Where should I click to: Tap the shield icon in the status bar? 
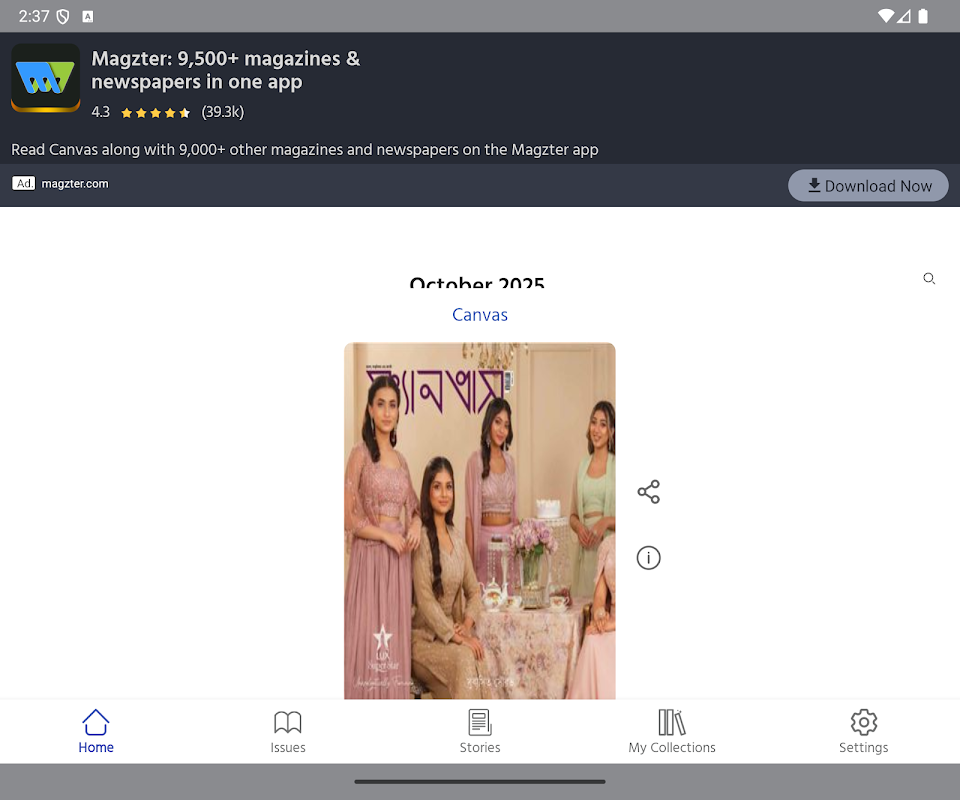63,16
